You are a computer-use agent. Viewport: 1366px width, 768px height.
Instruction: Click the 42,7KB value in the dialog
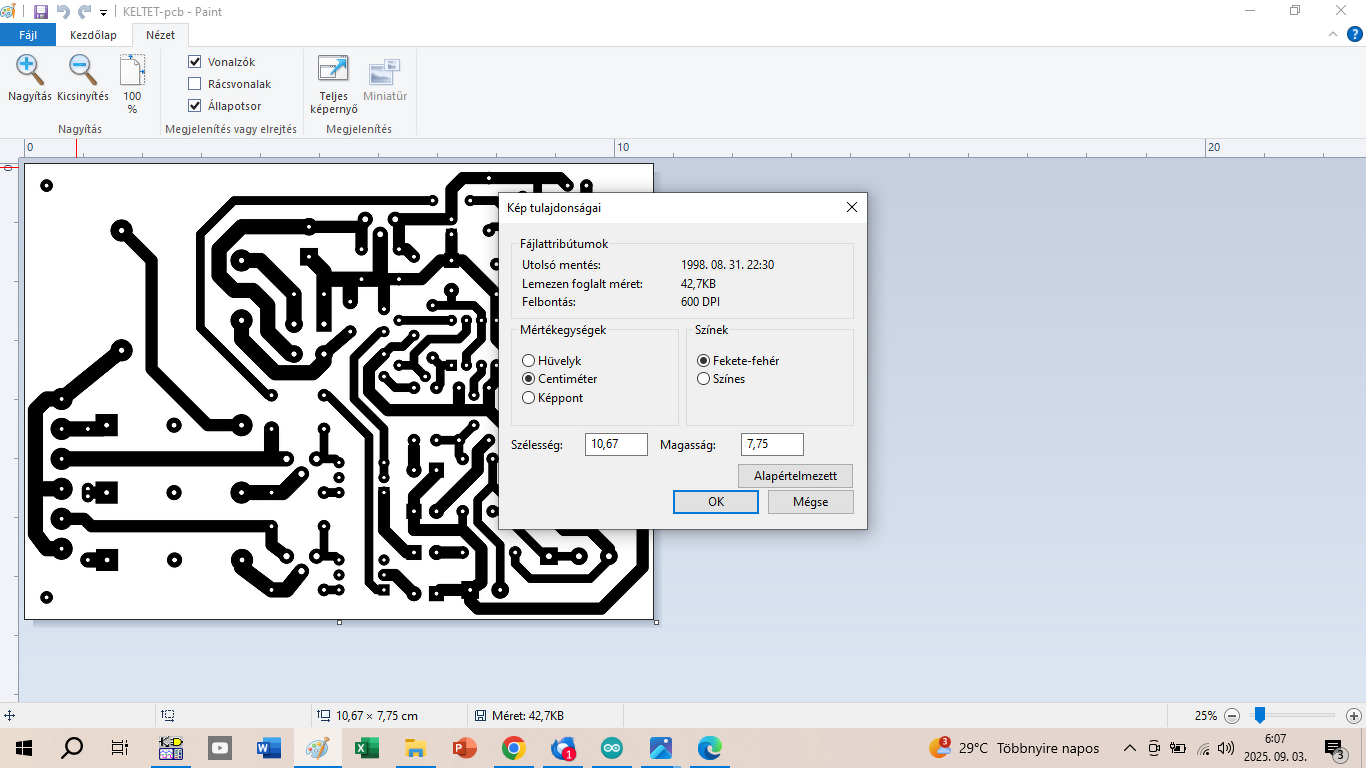698,284
